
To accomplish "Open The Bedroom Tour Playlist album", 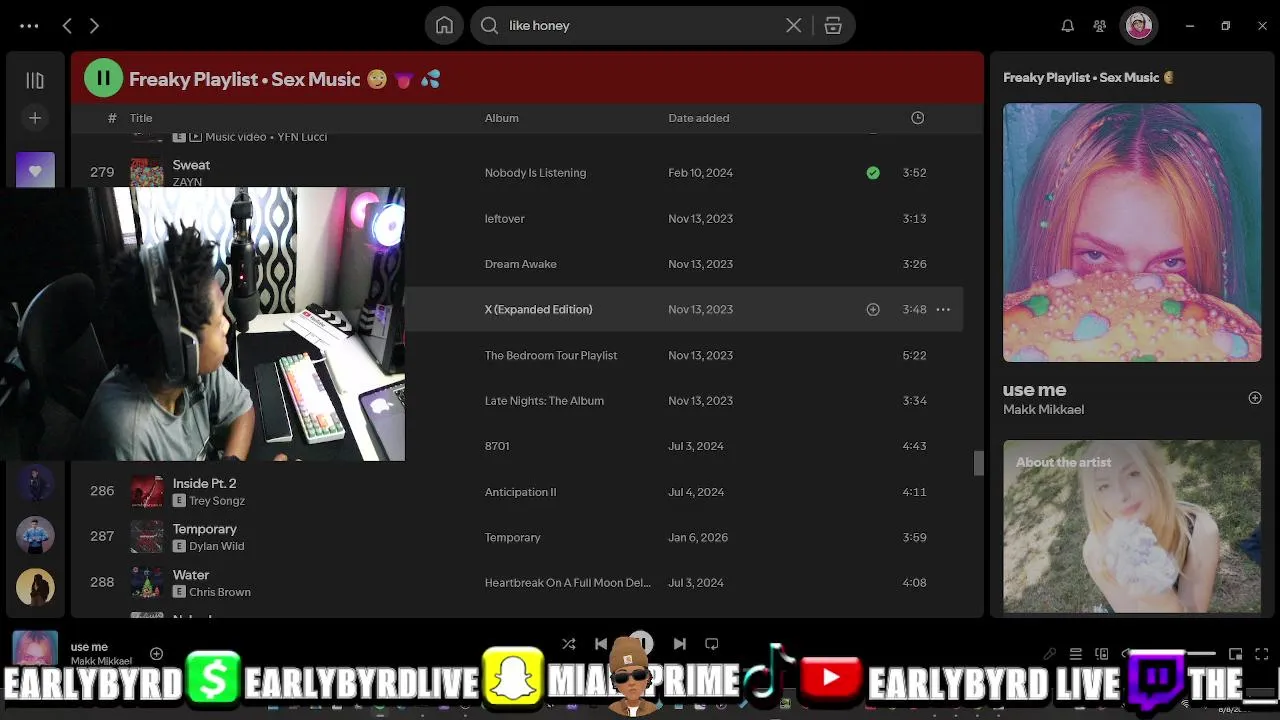I will point(551,355).
